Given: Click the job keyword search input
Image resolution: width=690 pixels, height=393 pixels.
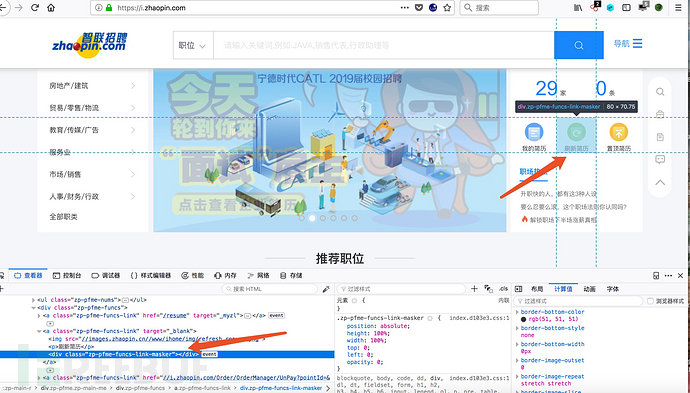Looking at the screenshot, I should [383, 45].
